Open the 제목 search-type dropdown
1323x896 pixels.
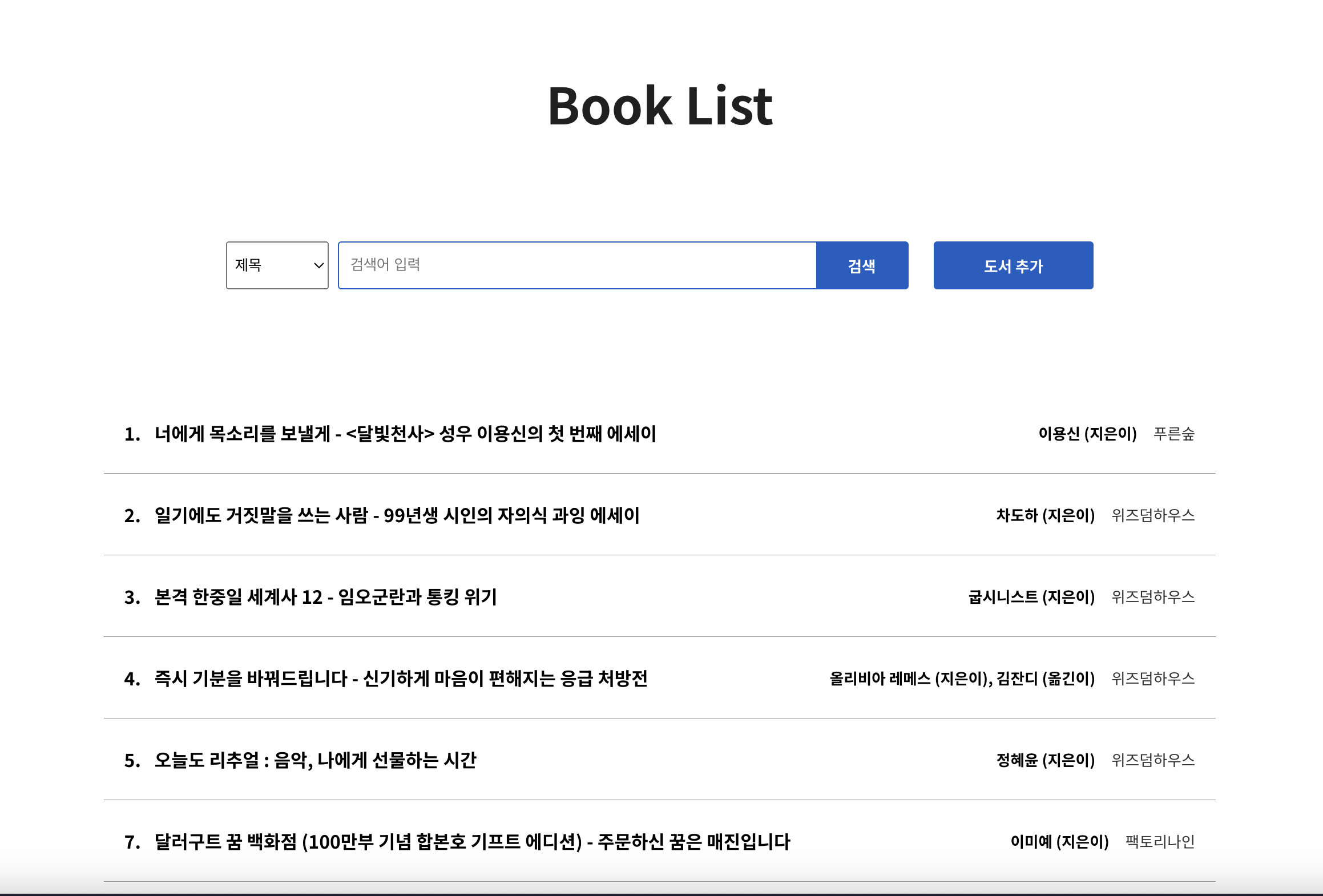coord(277,265)
